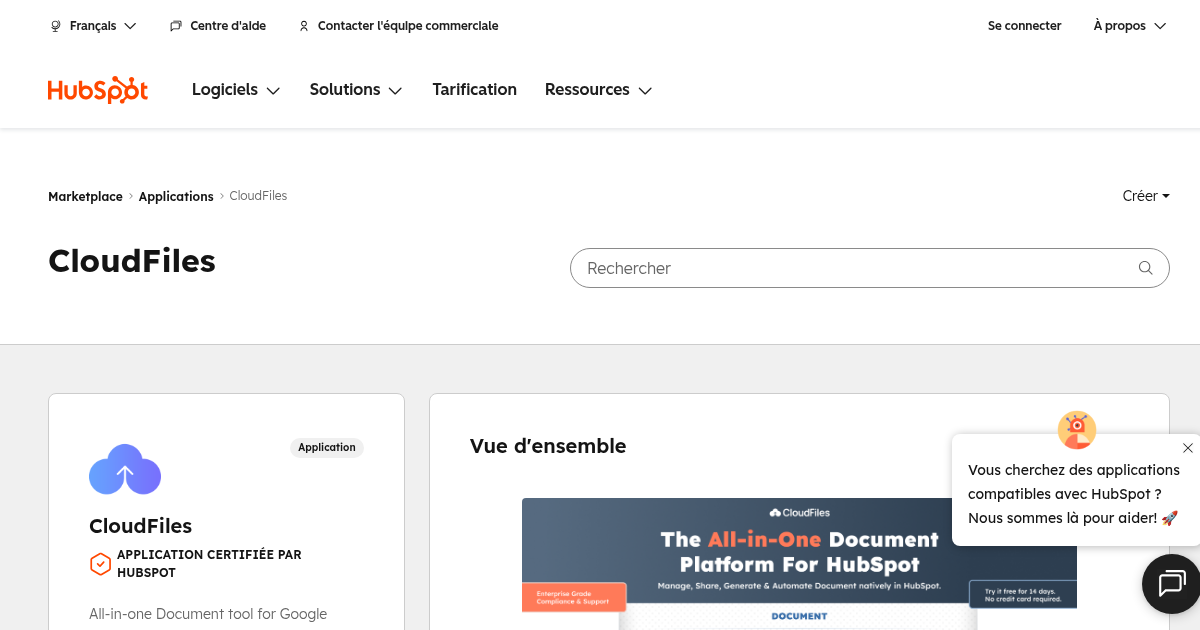Click the globe language icon

click(x=56, y=26)
